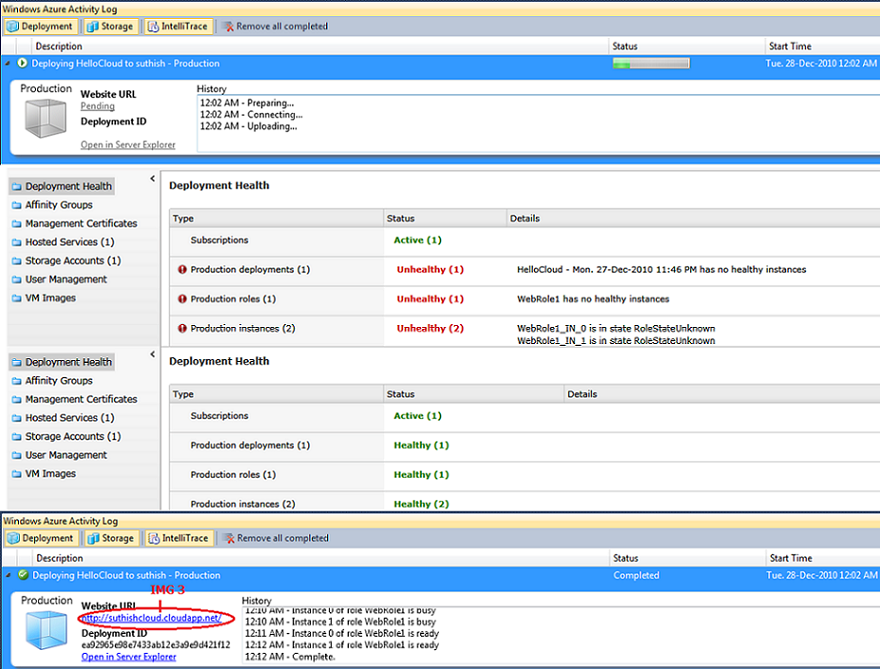Image resolution: width=880 pixels, height=669 pixels.
Task: Click Healthy (1) status for Production roles
Action: pos(421,474)
